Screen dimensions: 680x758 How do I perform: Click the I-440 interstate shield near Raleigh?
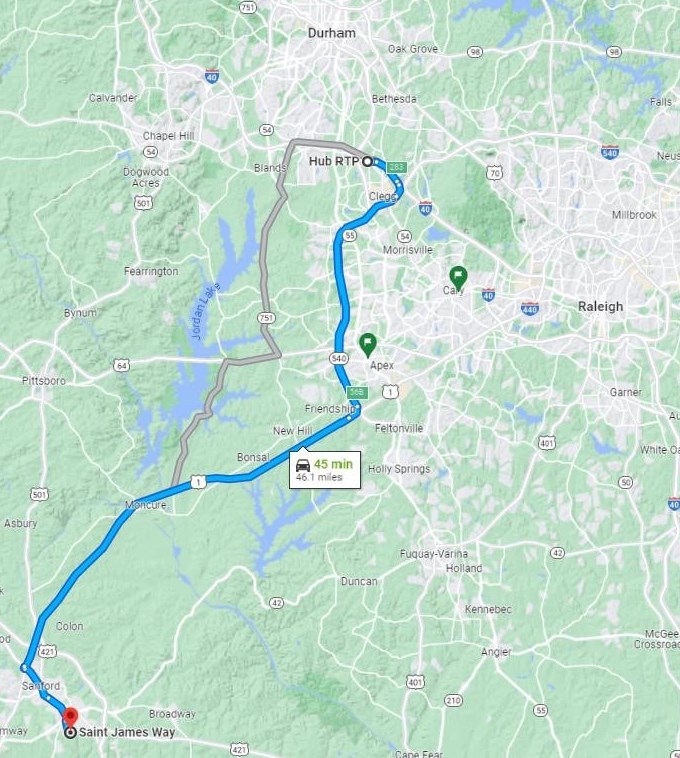tap(530, 308)
